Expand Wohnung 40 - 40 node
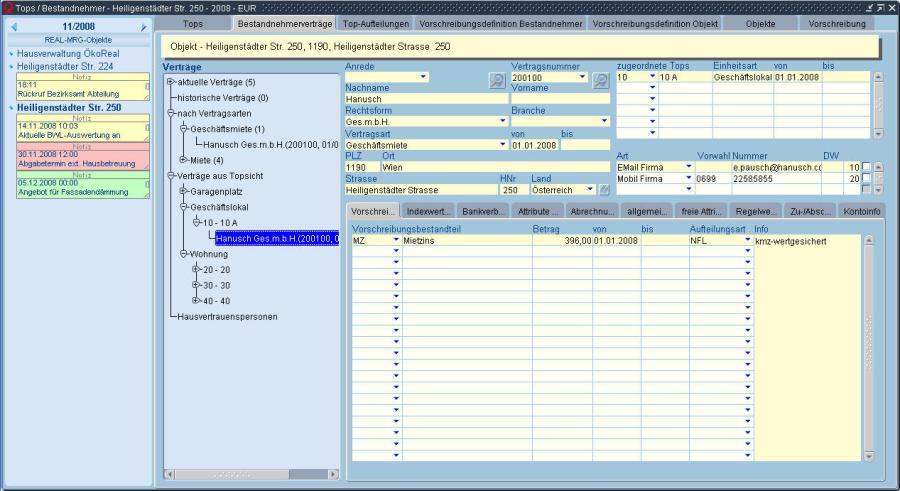This screenshot has height=491, width=900. pos(196,300)
